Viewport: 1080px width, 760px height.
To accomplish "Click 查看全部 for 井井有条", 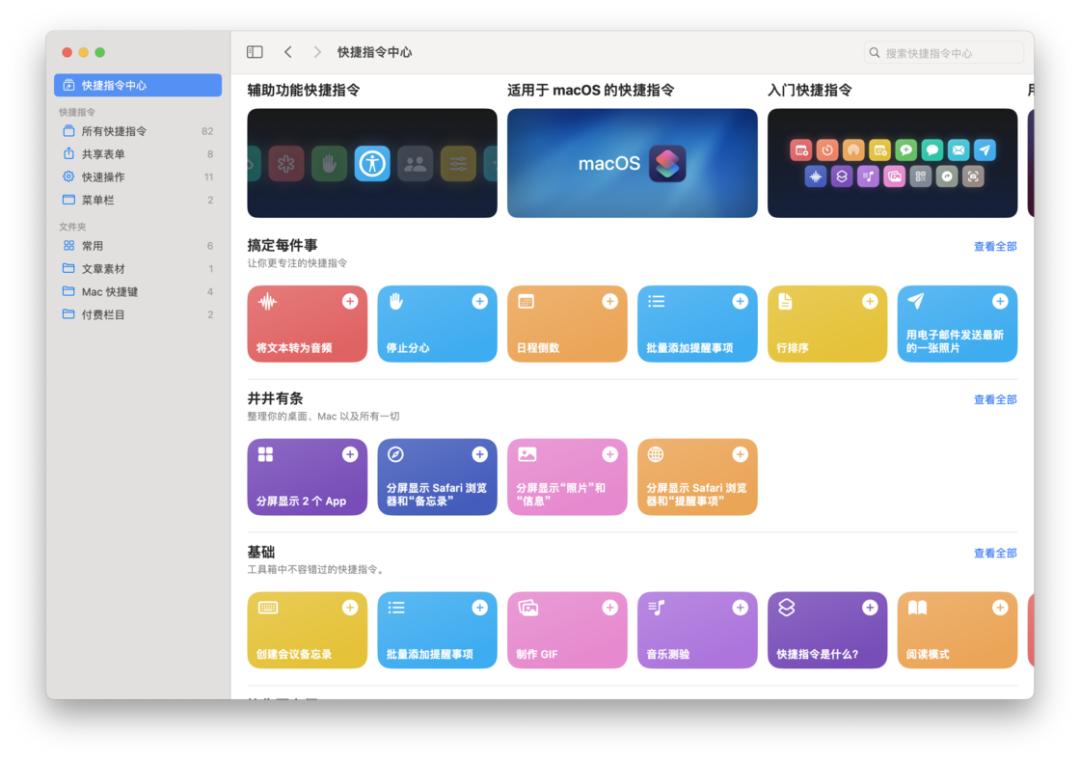I will coord(995,400).
